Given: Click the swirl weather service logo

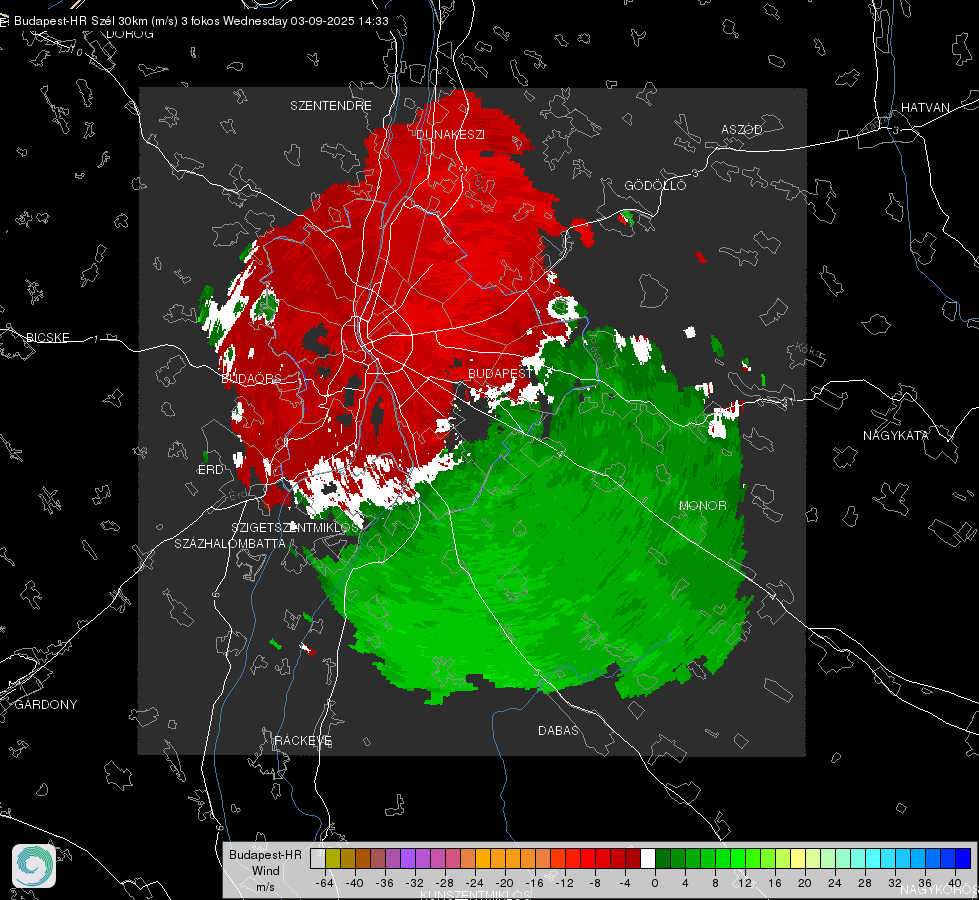Looking at the screenshot, I should point(34,866).
